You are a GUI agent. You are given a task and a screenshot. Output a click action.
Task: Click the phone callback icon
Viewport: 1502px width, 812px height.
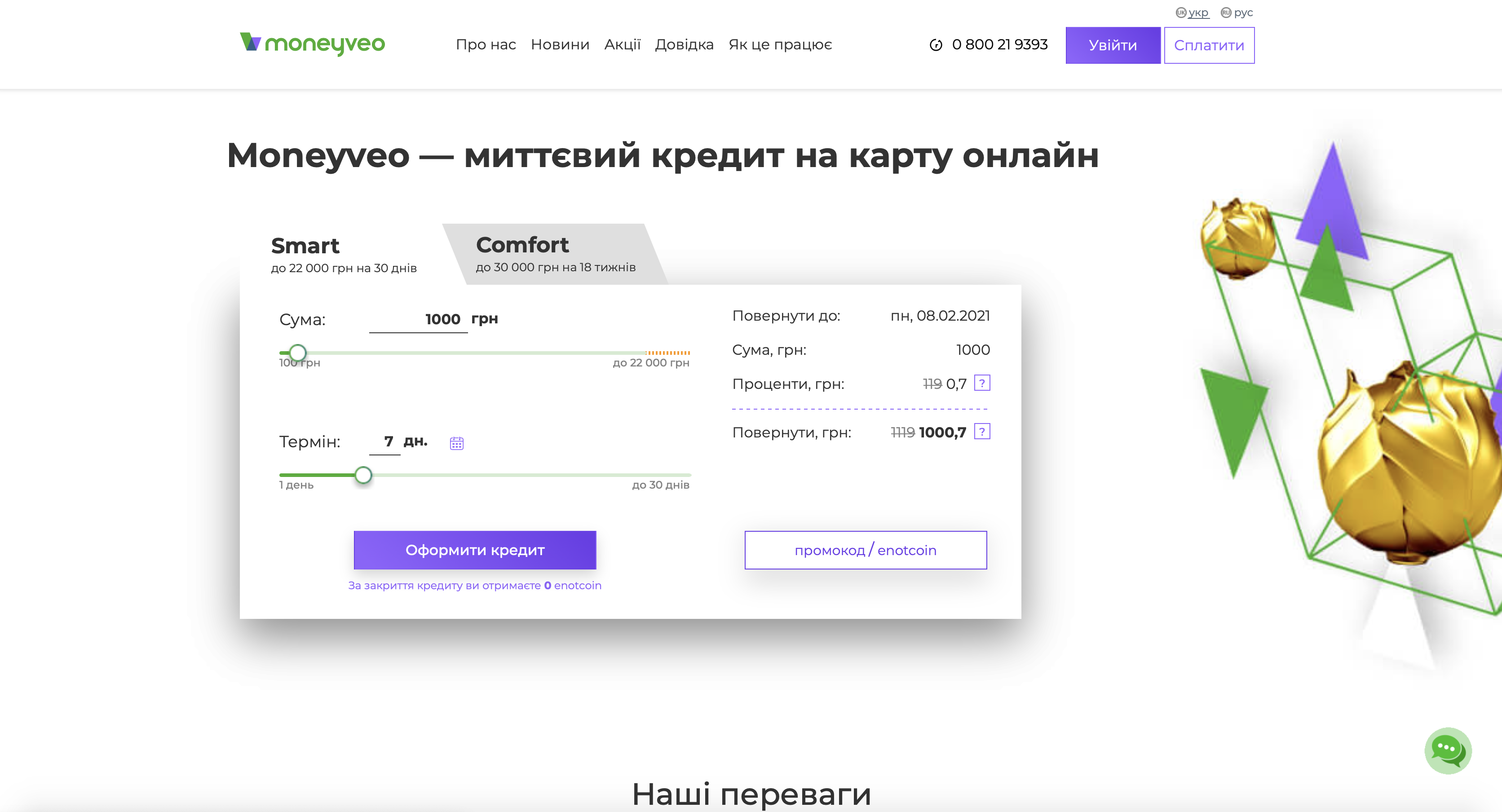click(x=935, y=45)
